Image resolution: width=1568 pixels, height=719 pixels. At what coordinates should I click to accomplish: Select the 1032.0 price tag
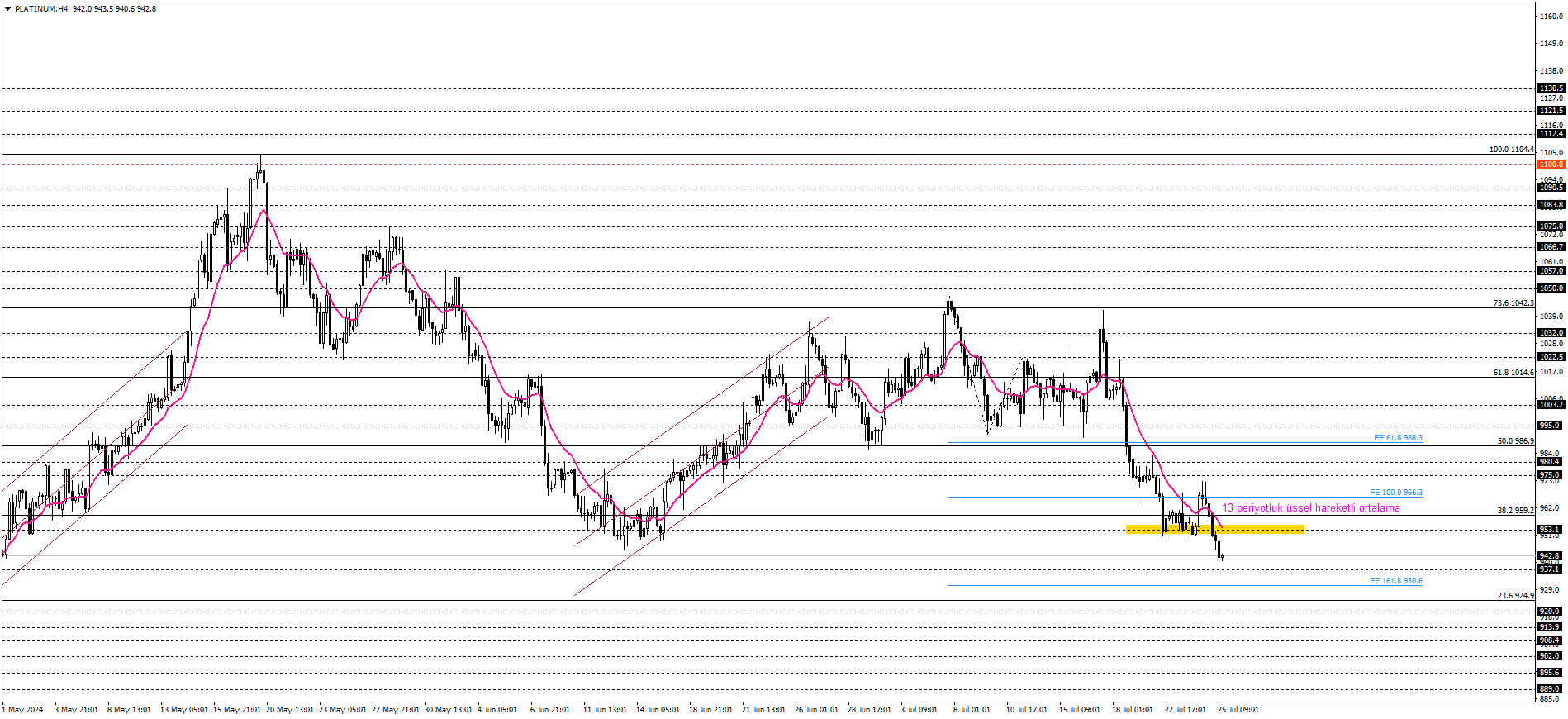point(1551,333)
